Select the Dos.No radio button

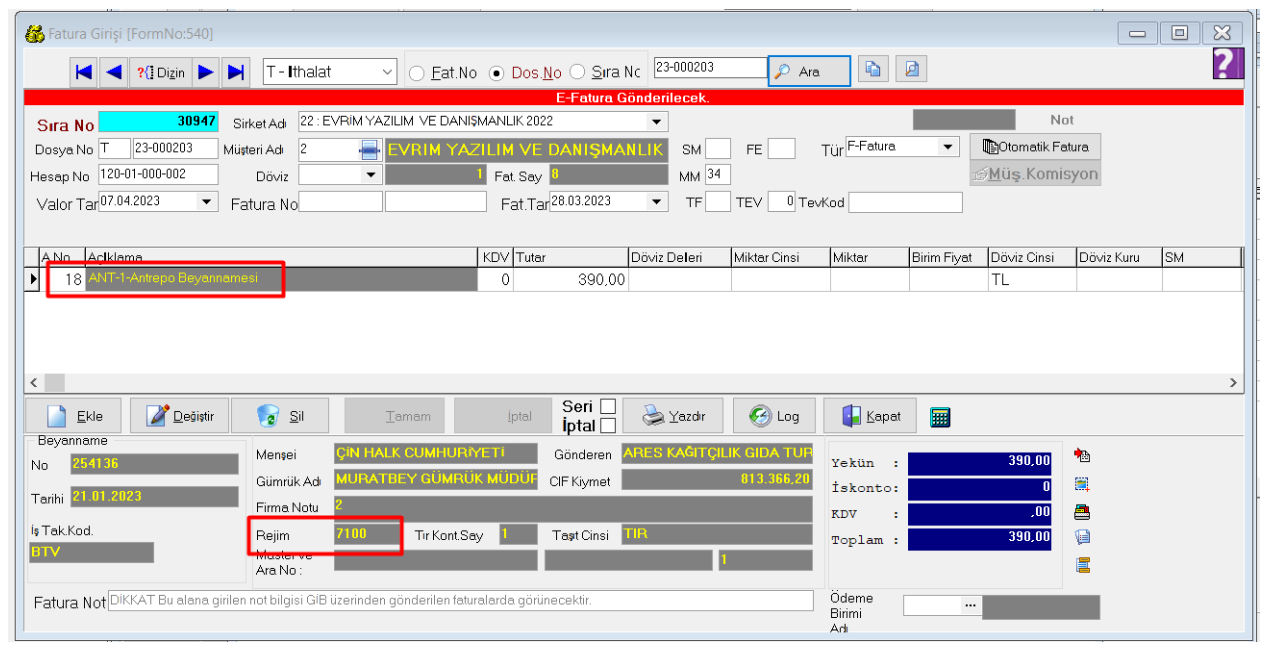[x=497, y=73]
